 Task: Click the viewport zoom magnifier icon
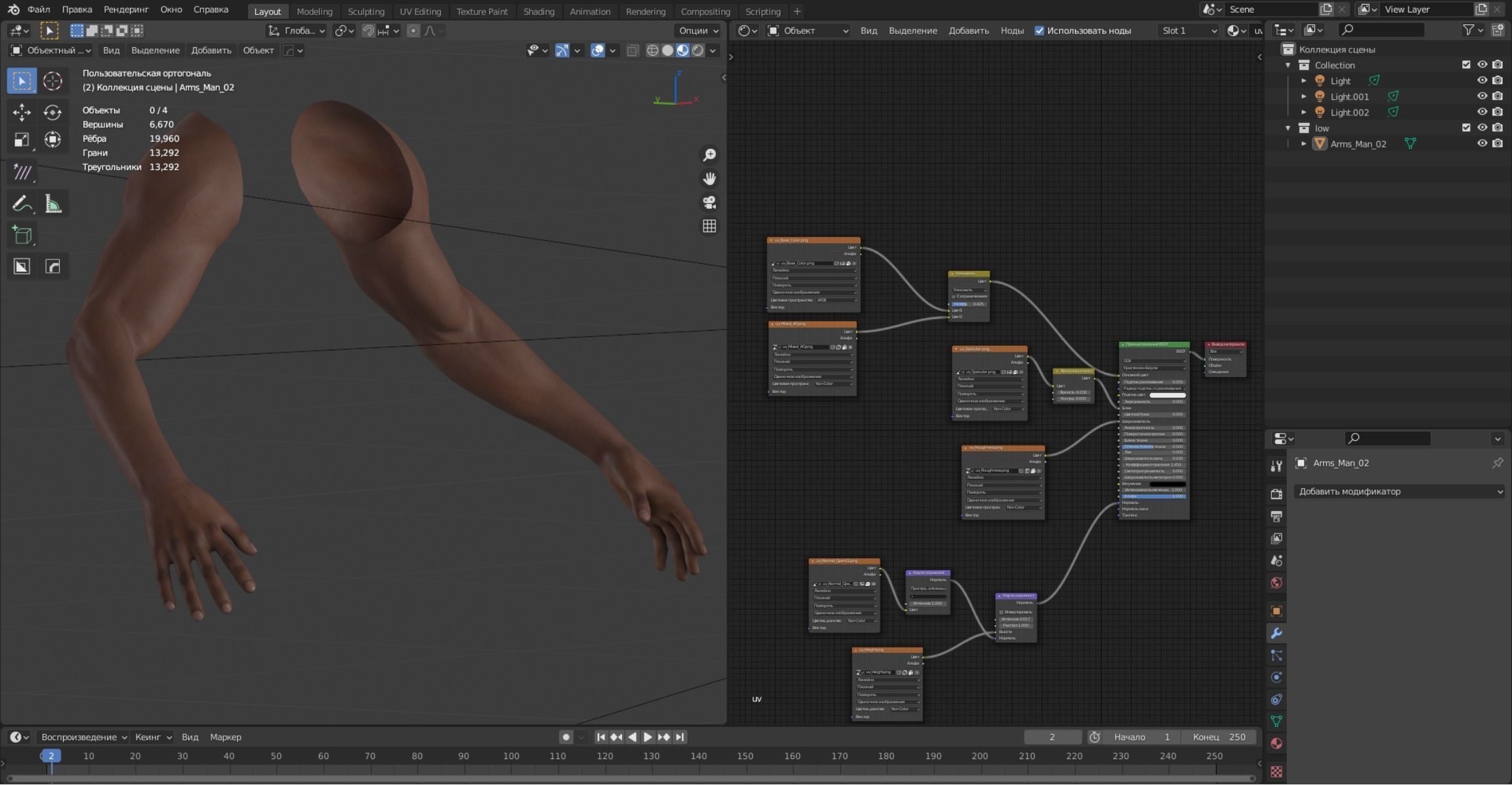(709, 155)
